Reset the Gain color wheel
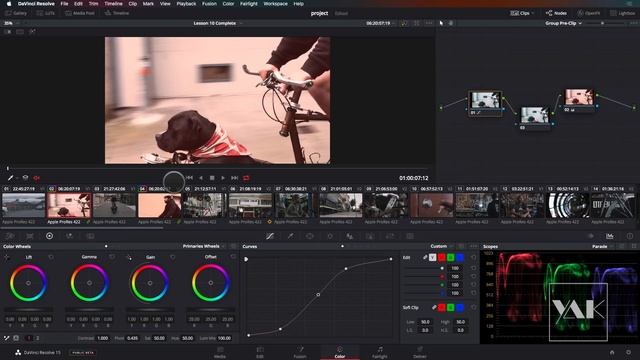The image size is (640, 360). [x=173, y=257]
